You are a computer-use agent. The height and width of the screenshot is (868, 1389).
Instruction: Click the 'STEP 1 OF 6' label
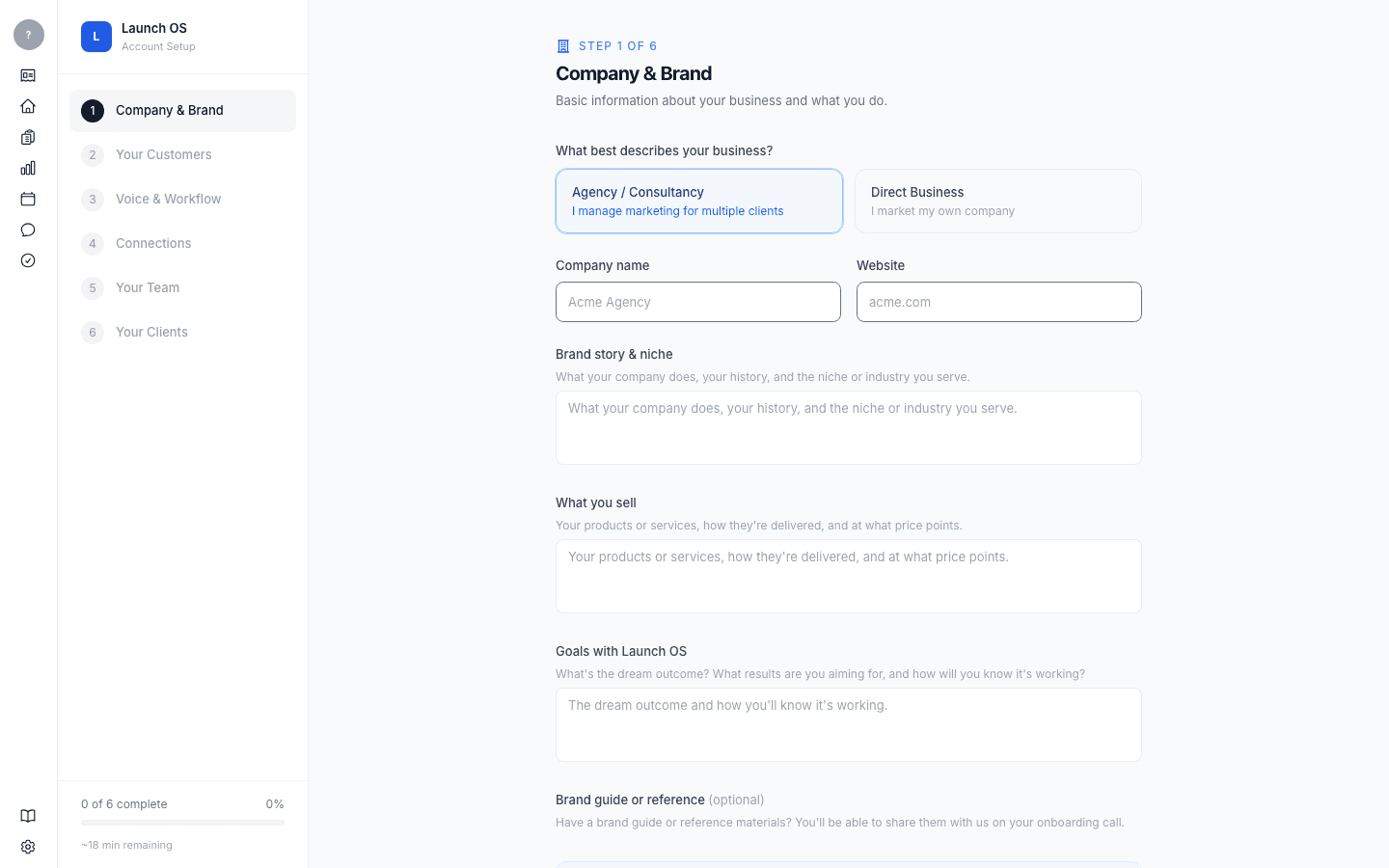coord(618,46)
